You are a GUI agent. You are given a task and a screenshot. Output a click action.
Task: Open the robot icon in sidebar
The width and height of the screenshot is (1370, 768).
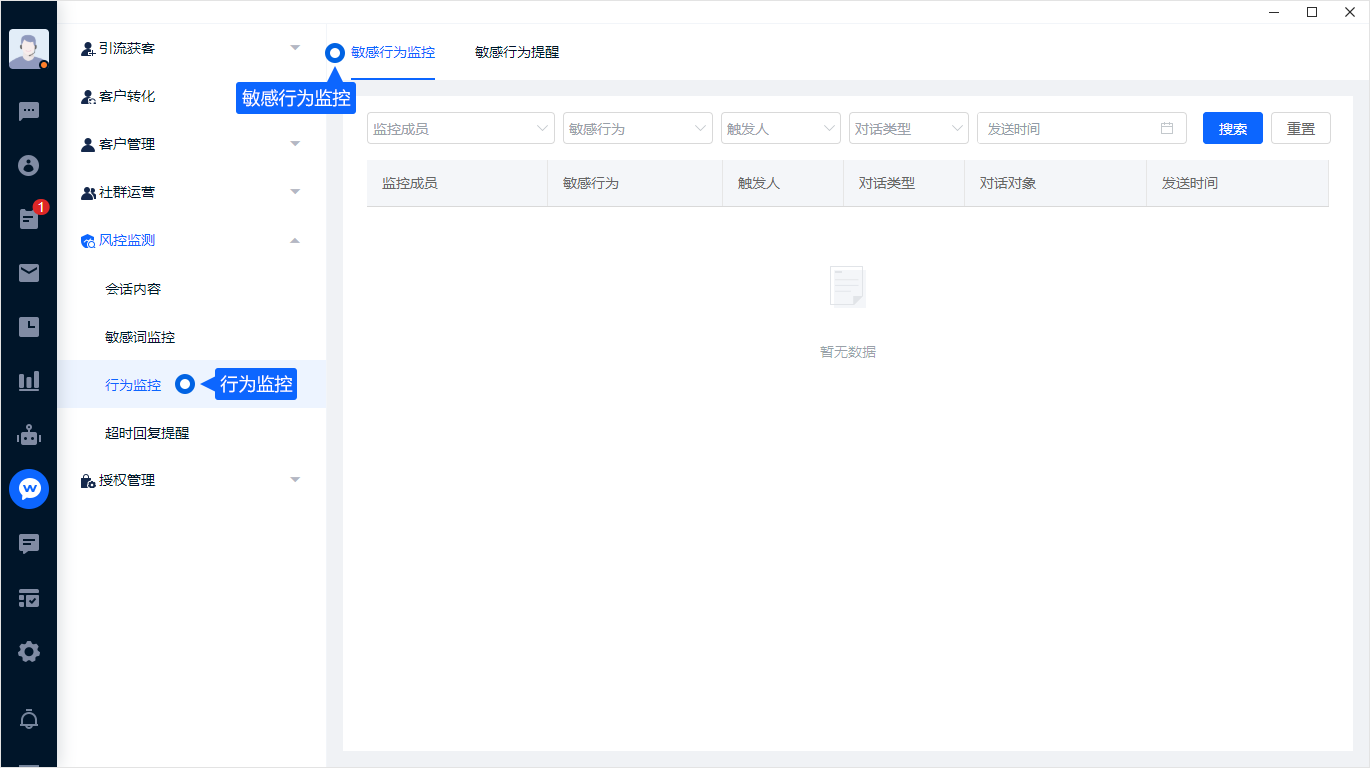click(29, 435)
